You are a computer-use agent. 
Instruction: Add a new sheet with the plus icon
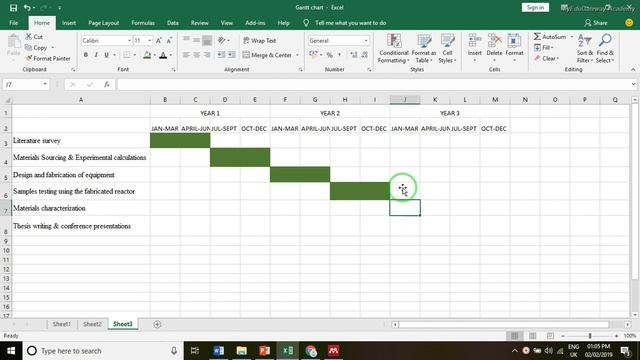157,324
